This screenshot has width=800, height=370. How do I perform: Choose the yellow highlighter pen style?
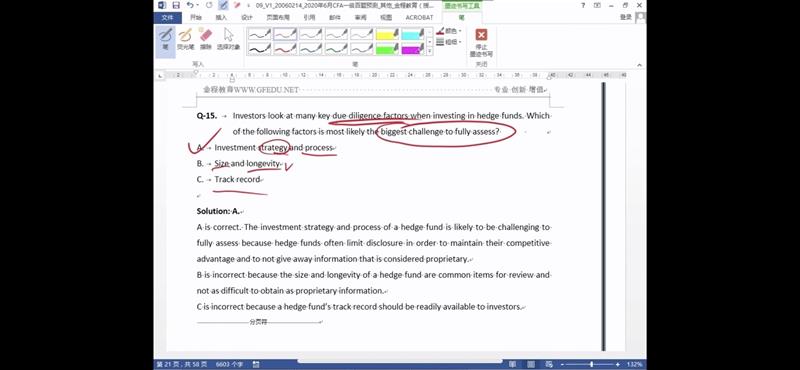pos(387,34)
